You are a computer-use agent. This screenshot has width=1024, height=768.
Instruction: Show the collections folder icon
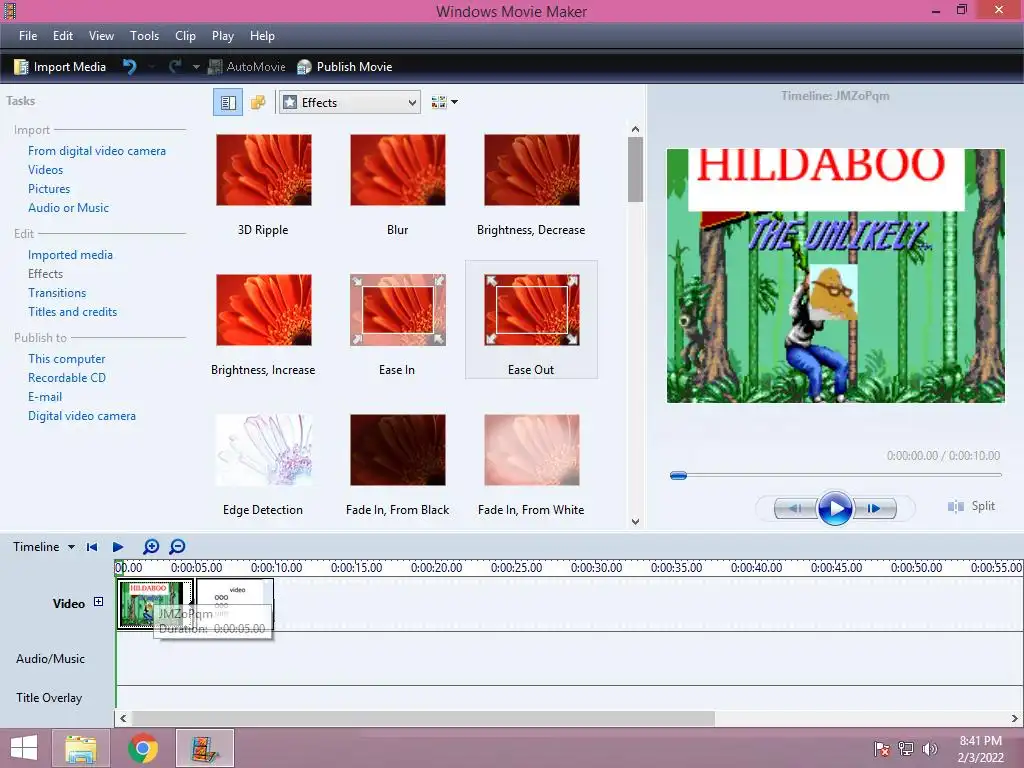tap(259, 103)
